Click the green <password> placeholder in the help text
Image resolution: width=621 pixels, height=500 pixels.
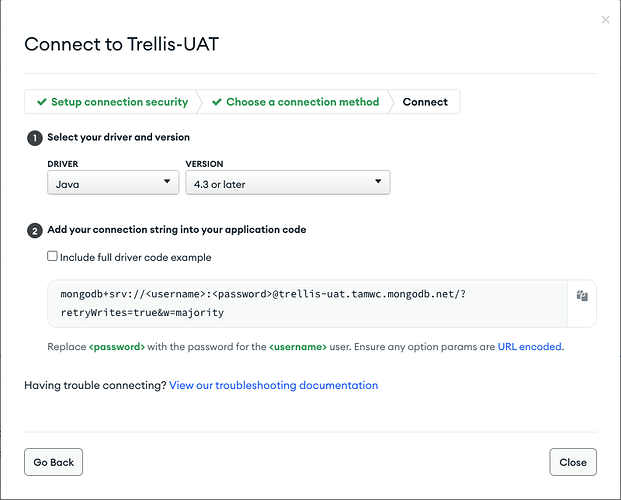117,347
